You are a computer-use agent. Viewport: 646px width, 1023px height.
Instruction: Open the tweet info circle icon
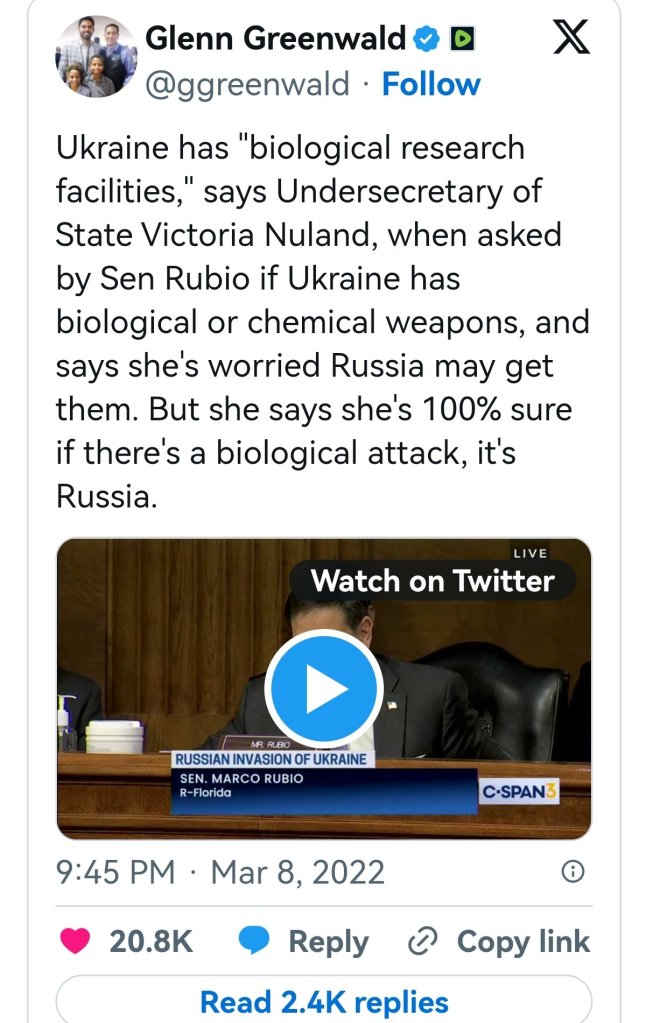point(573,872)
